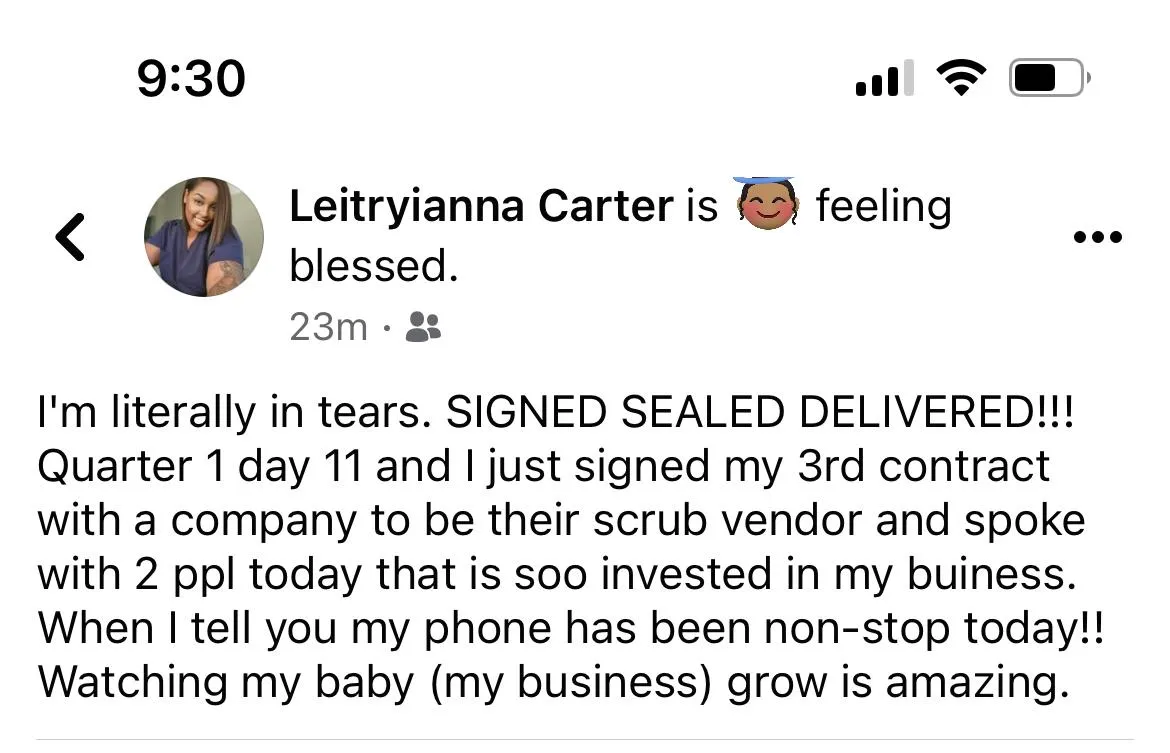Tap the smiling halo feeling emoji
1170x753 pixels.
pyautogui.click(x=766, y=204)
